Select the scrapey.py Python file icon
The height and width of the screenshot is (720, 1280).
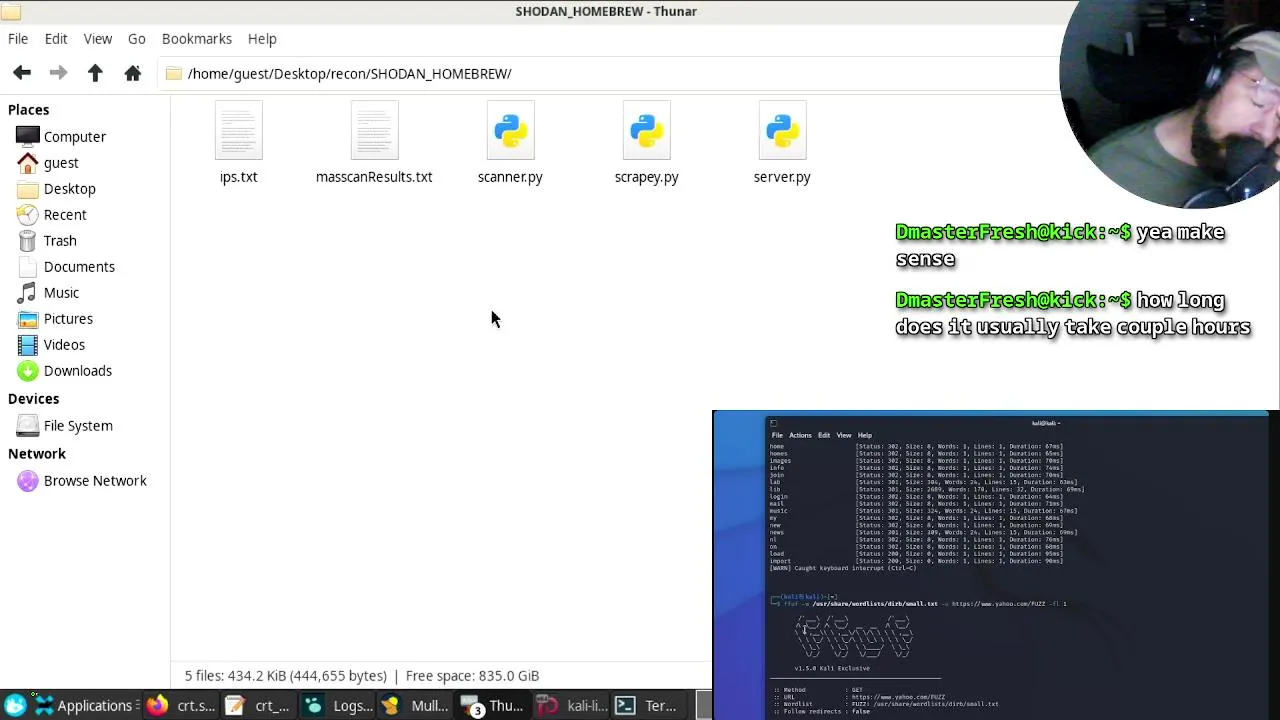click(646, 131)
